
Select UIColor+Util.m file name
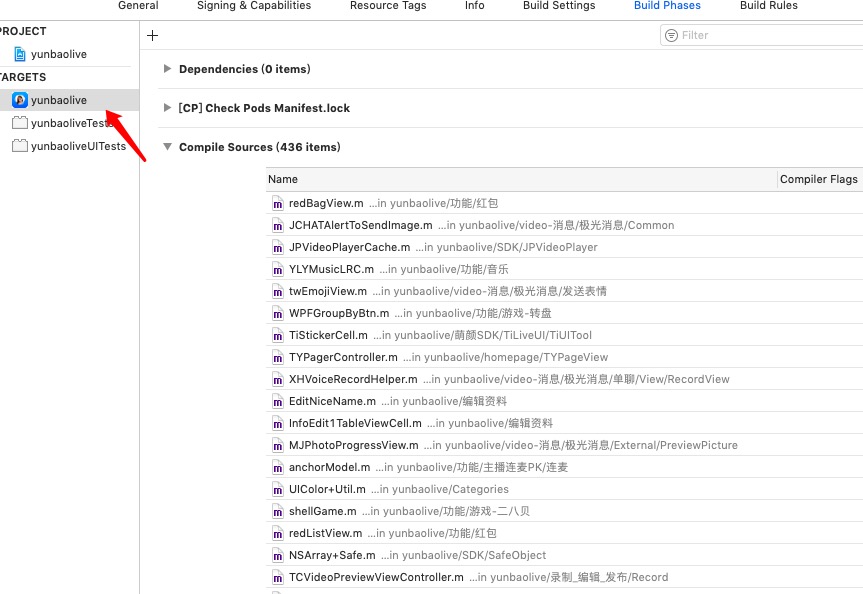pyautogui.click(x=327, y=489)
